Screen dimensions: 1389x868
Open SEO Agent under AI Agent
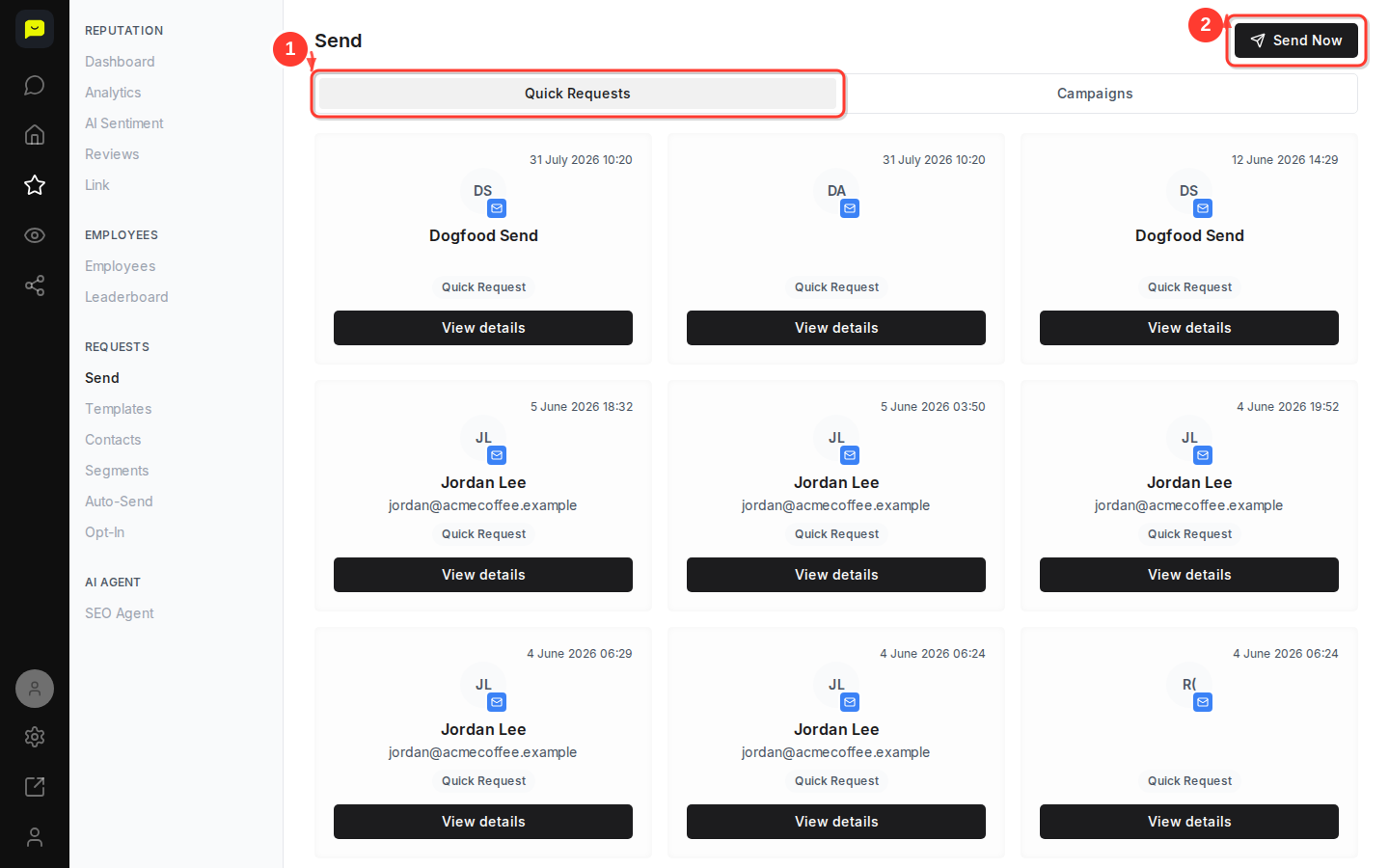pyautogui.click(x=120, y=613)
